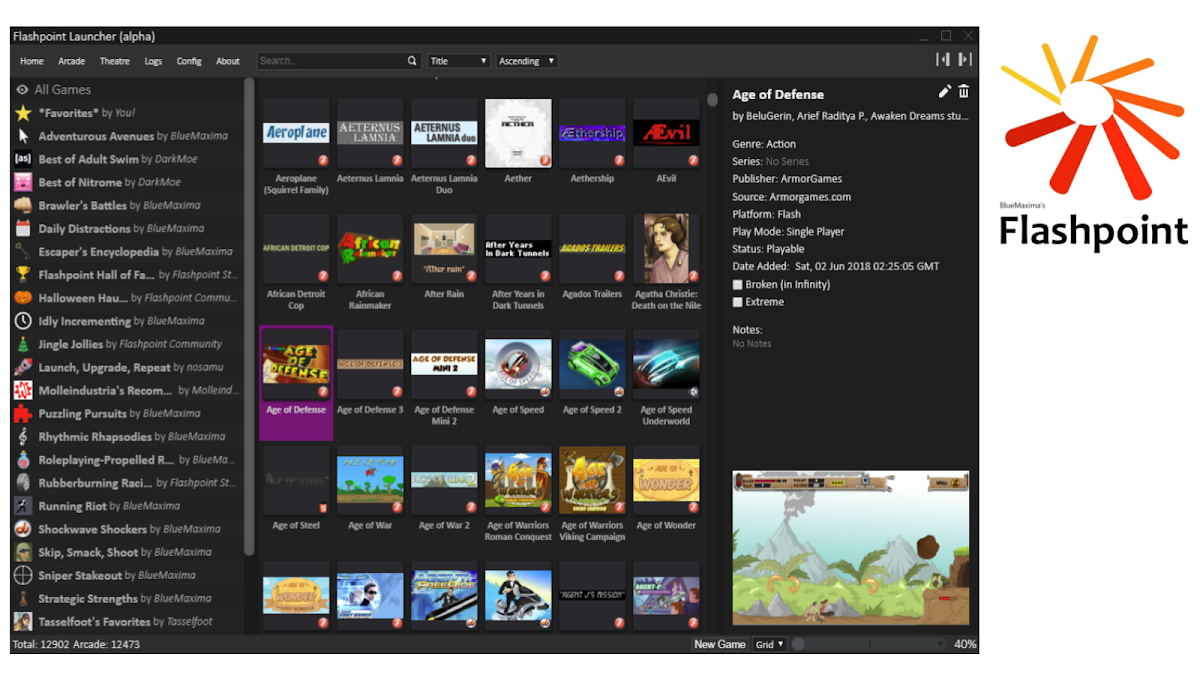
Task: Click the star icon beside *Favorites*
Action: pos(23,113)
